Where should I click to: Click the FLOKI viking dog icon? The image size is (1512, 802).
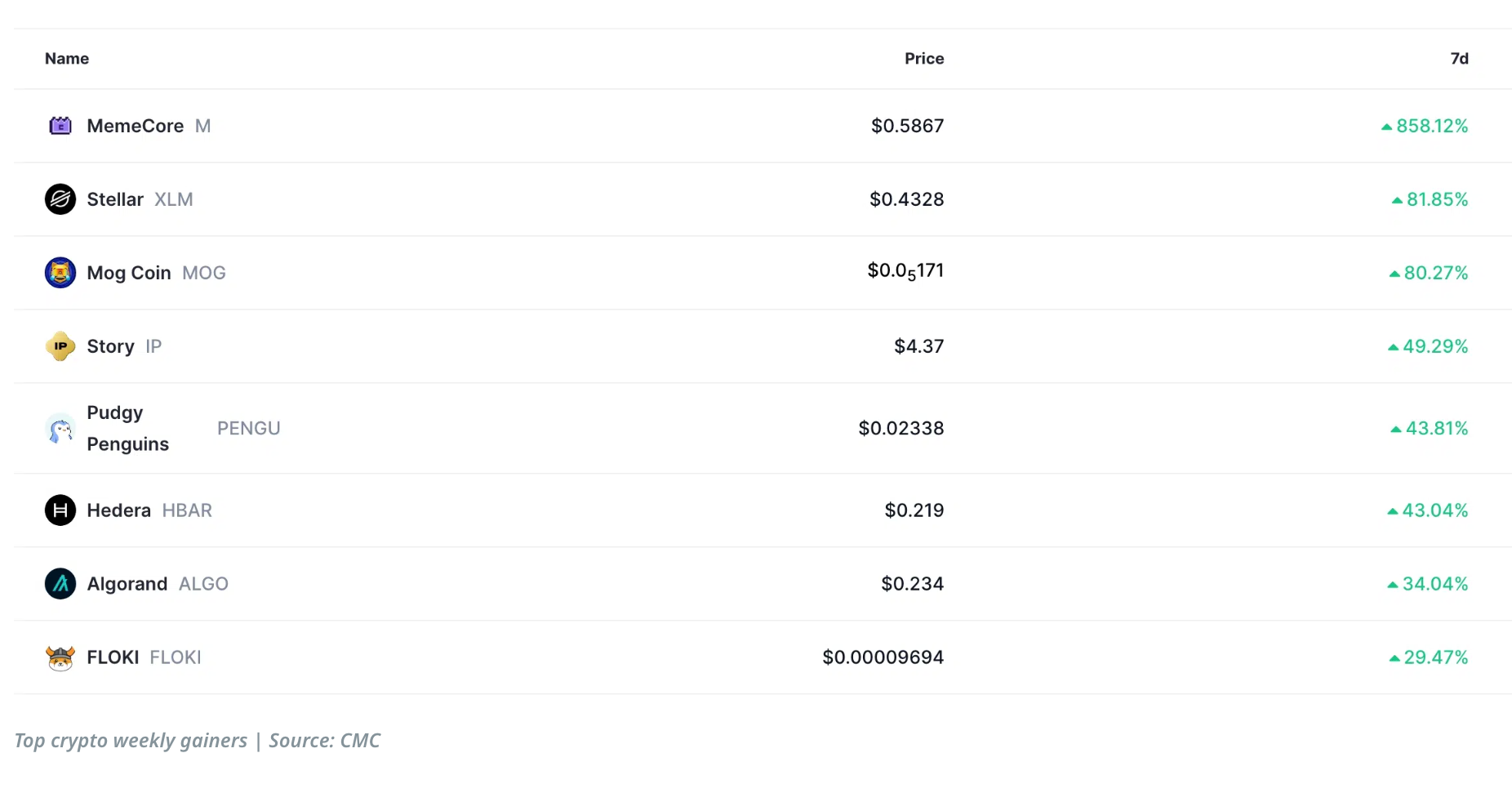point(60,657)
